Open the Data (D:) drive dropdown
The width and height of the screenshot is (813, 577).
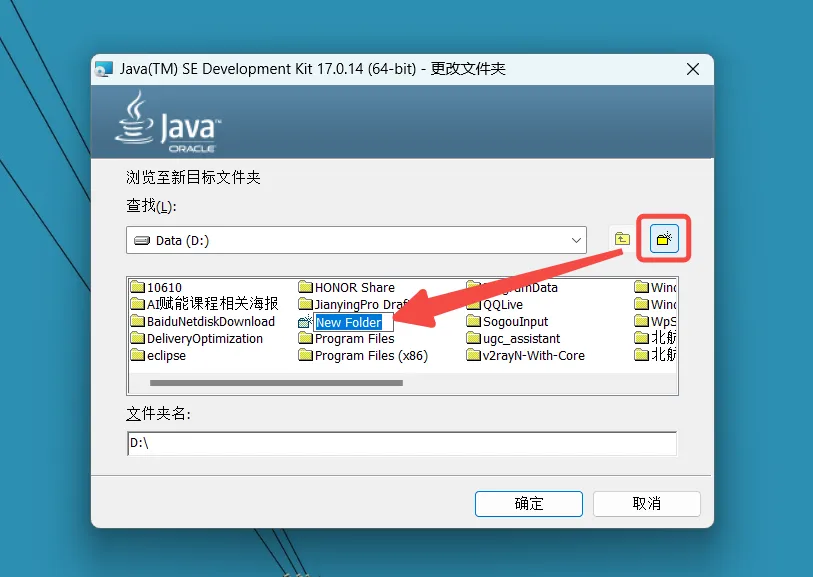[356, 240]
